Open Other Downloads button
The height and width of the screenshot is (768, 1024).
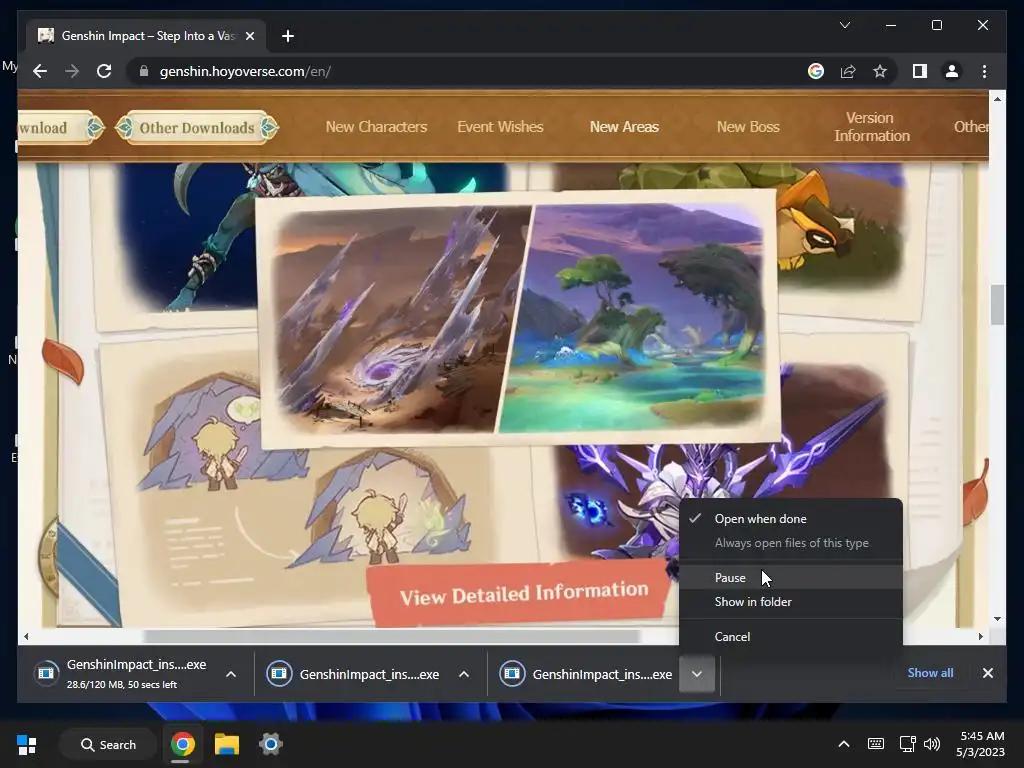point(197,127)
